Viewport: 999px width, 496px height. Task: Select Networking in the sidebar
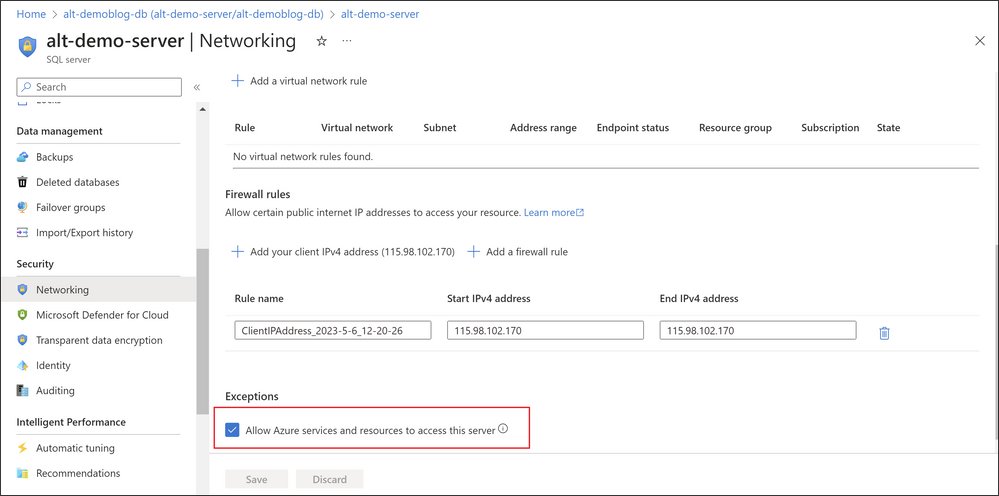[62, 290]
